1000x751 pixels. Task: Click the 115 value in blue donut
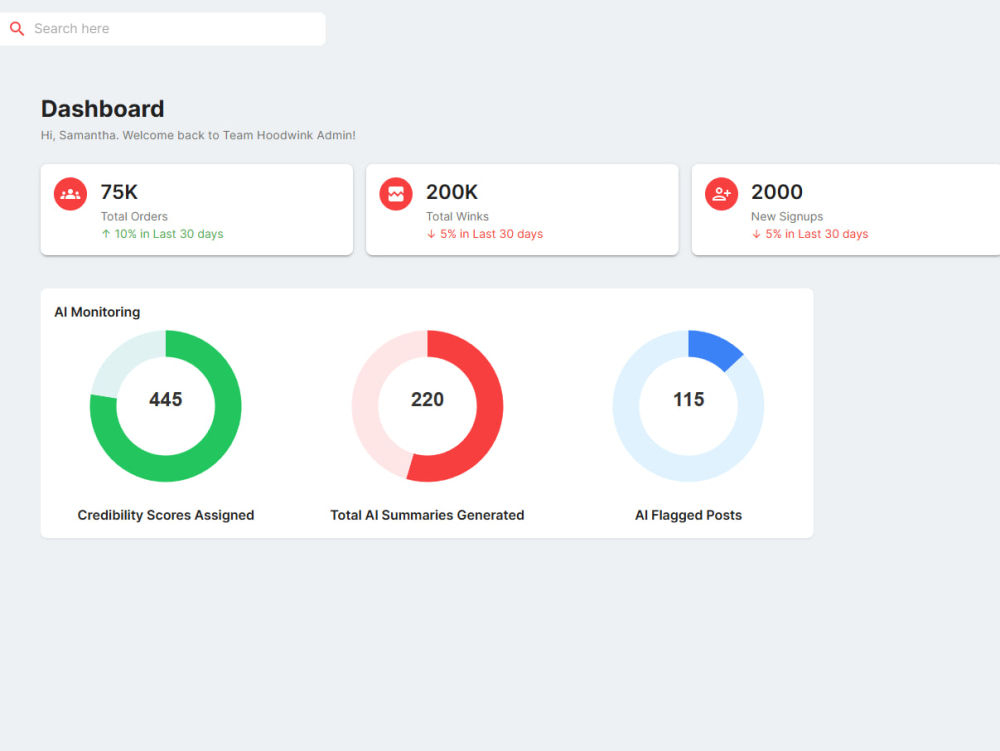point(689,399)
